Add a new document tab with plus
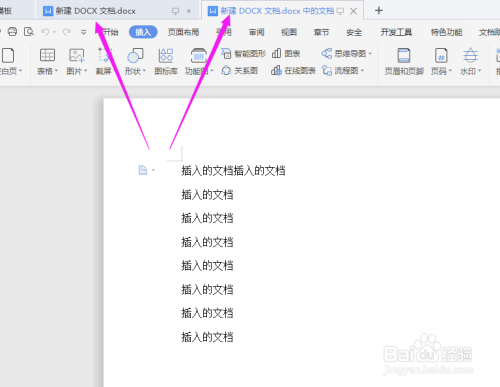500x387 pixels. pos(379,11)
